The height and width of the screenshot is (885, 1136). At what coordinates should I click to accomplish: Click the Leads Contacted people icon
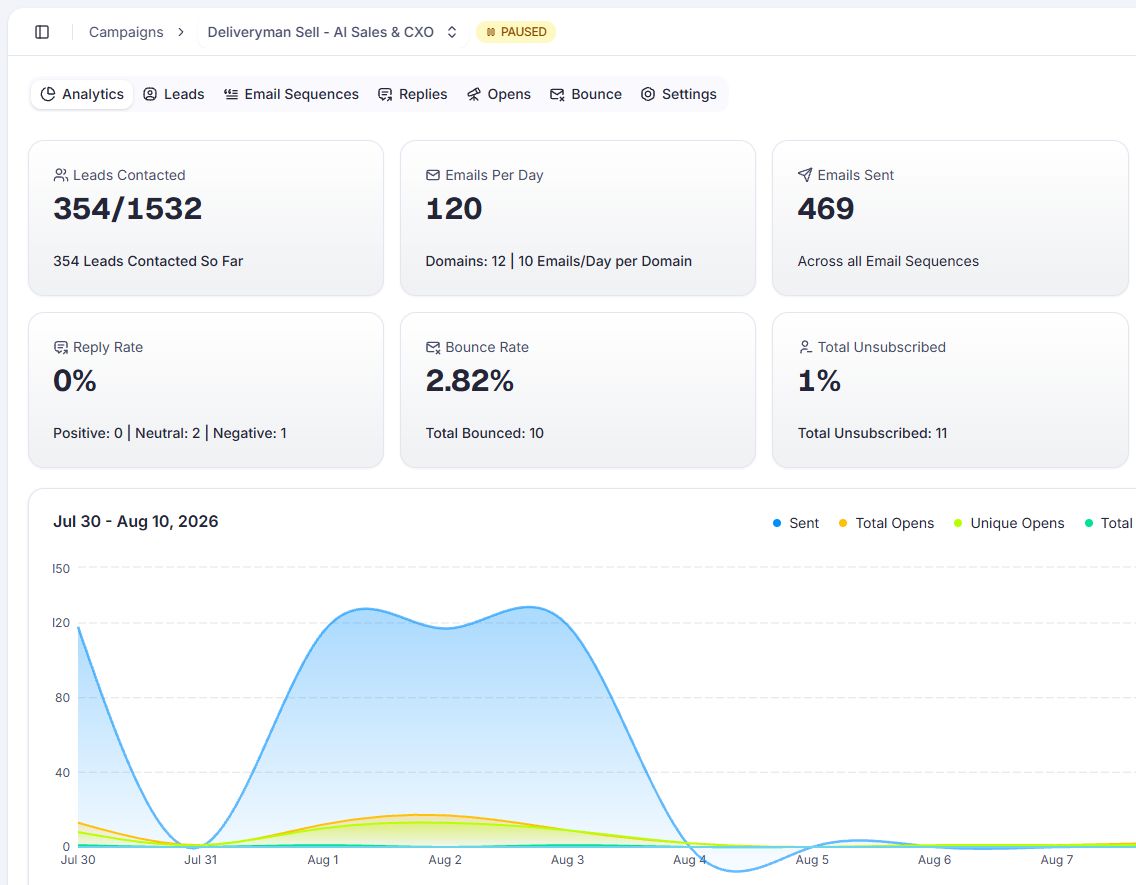(61, 175)
